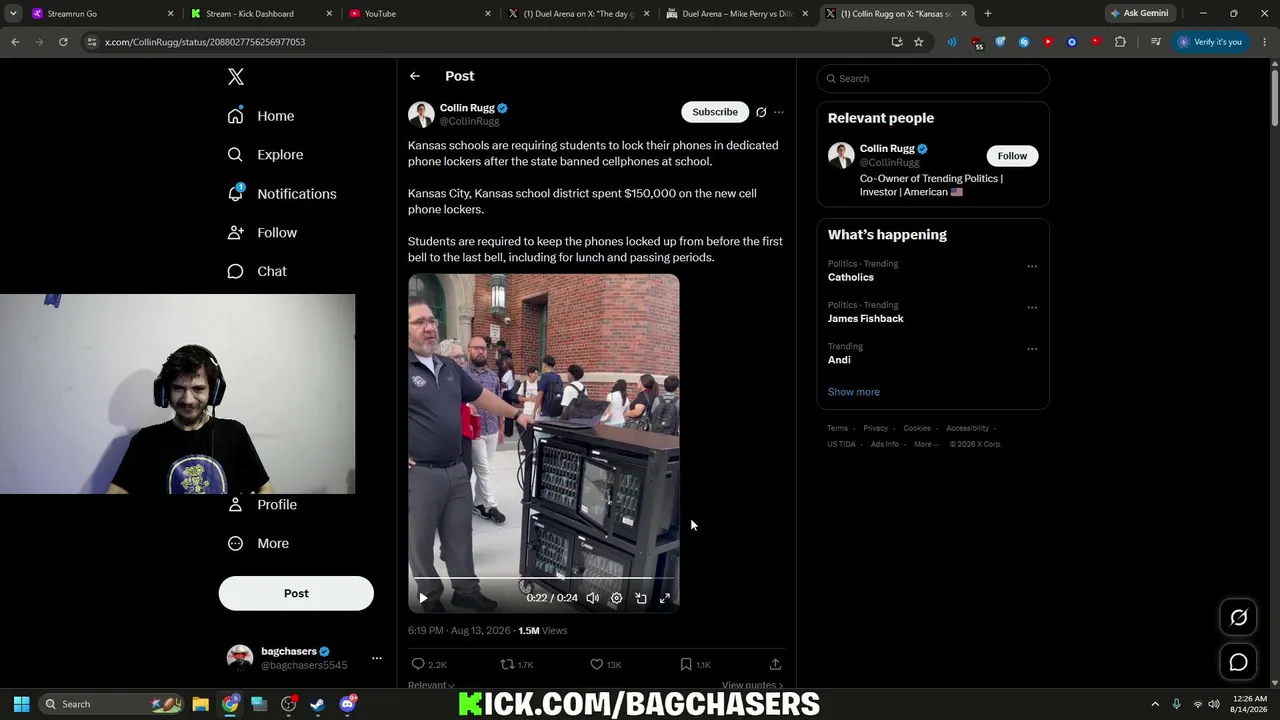Click the Verify it's you profile button
1280x720 pixels.
click(1210, 42)
